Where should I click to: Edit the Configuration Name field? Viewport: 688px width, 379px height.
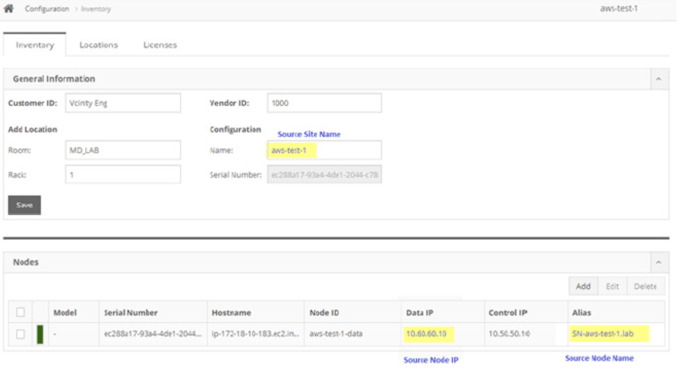point(324,150)
